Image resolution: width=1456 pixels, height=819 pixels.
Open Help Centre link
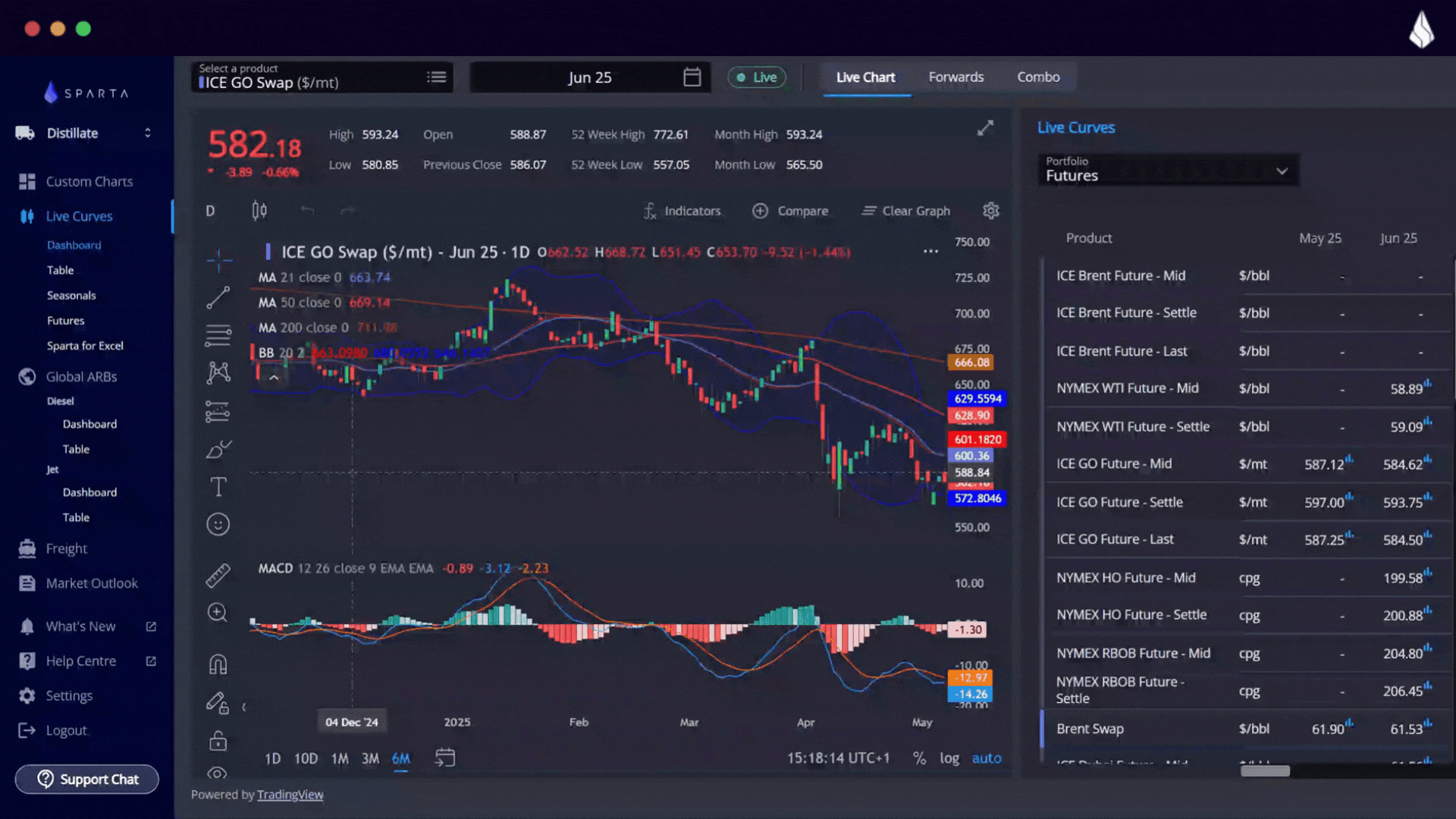(x=80, y=661)
